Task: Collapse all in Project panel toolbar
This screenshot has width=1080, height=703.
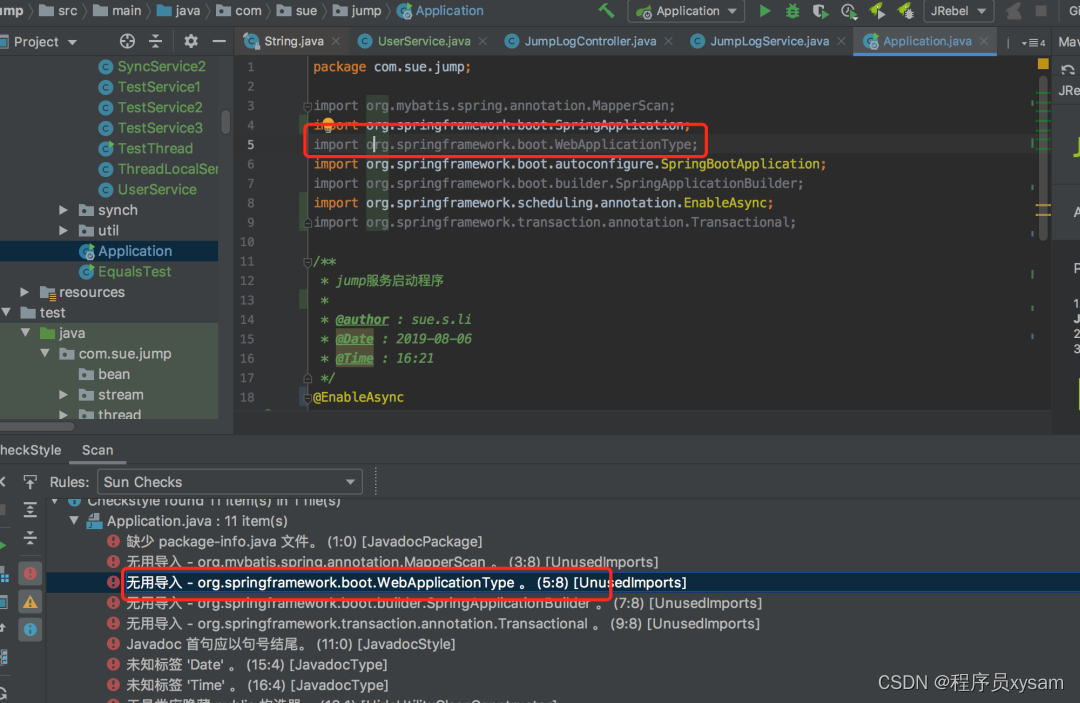Action: pyautogui.click(x=156, y=41)
